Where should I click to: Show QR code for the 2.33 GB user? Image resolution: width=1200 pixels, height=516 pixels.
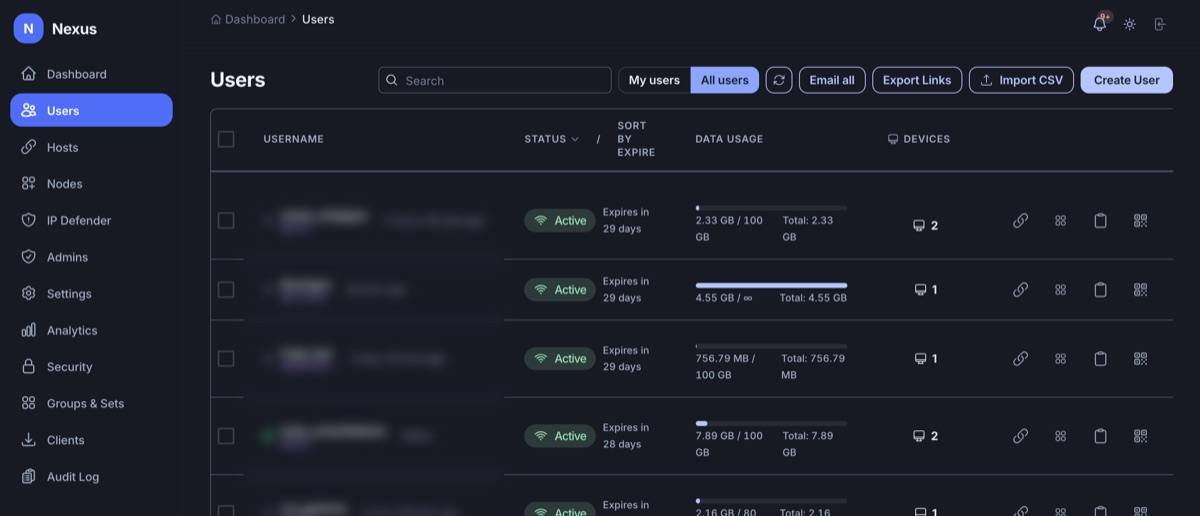tap(1140, 220)
